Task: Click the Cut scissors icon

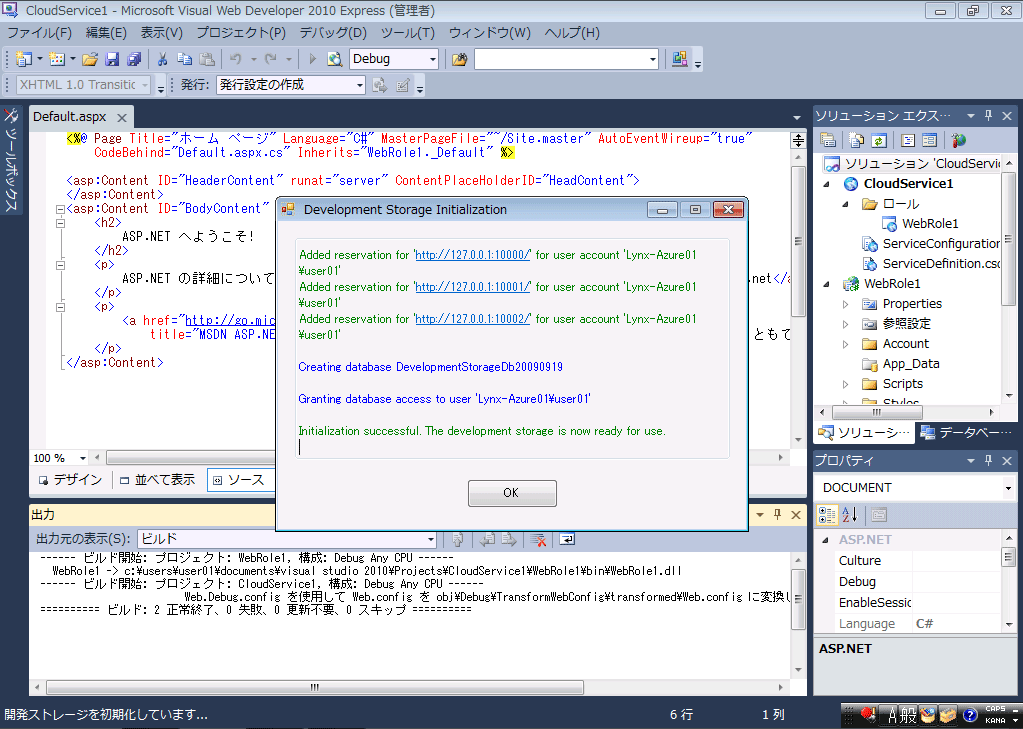Action: coord(162,59)
